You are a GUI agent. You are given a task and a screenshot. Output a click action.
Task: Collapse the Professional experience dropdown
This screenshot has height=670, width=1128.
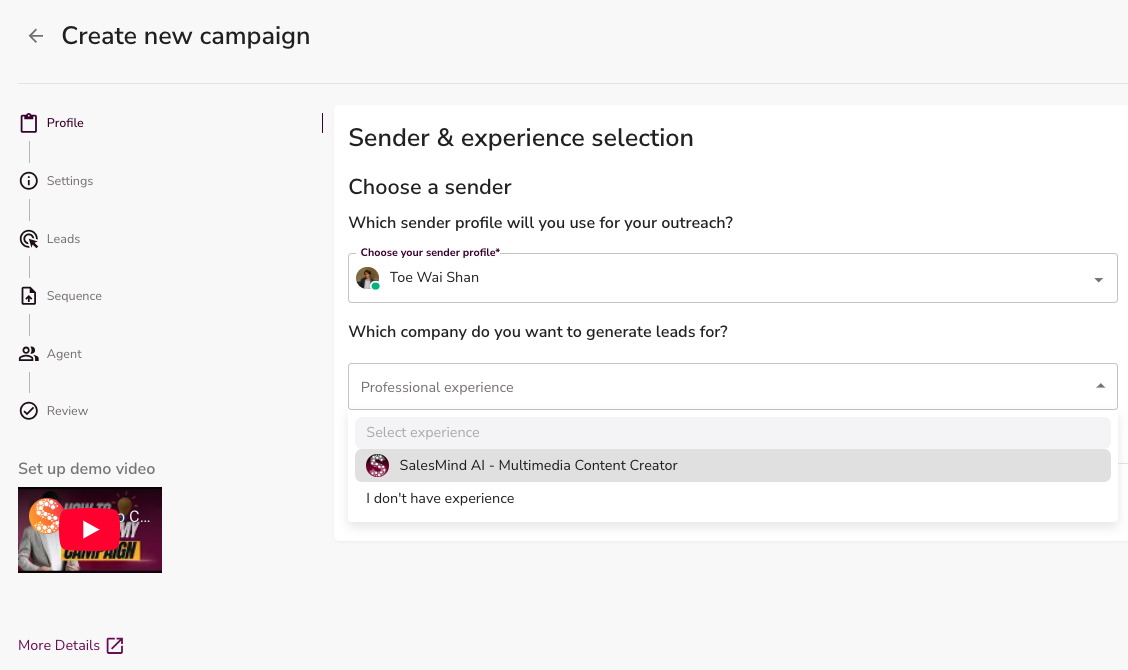click(x=1100, y=386)
